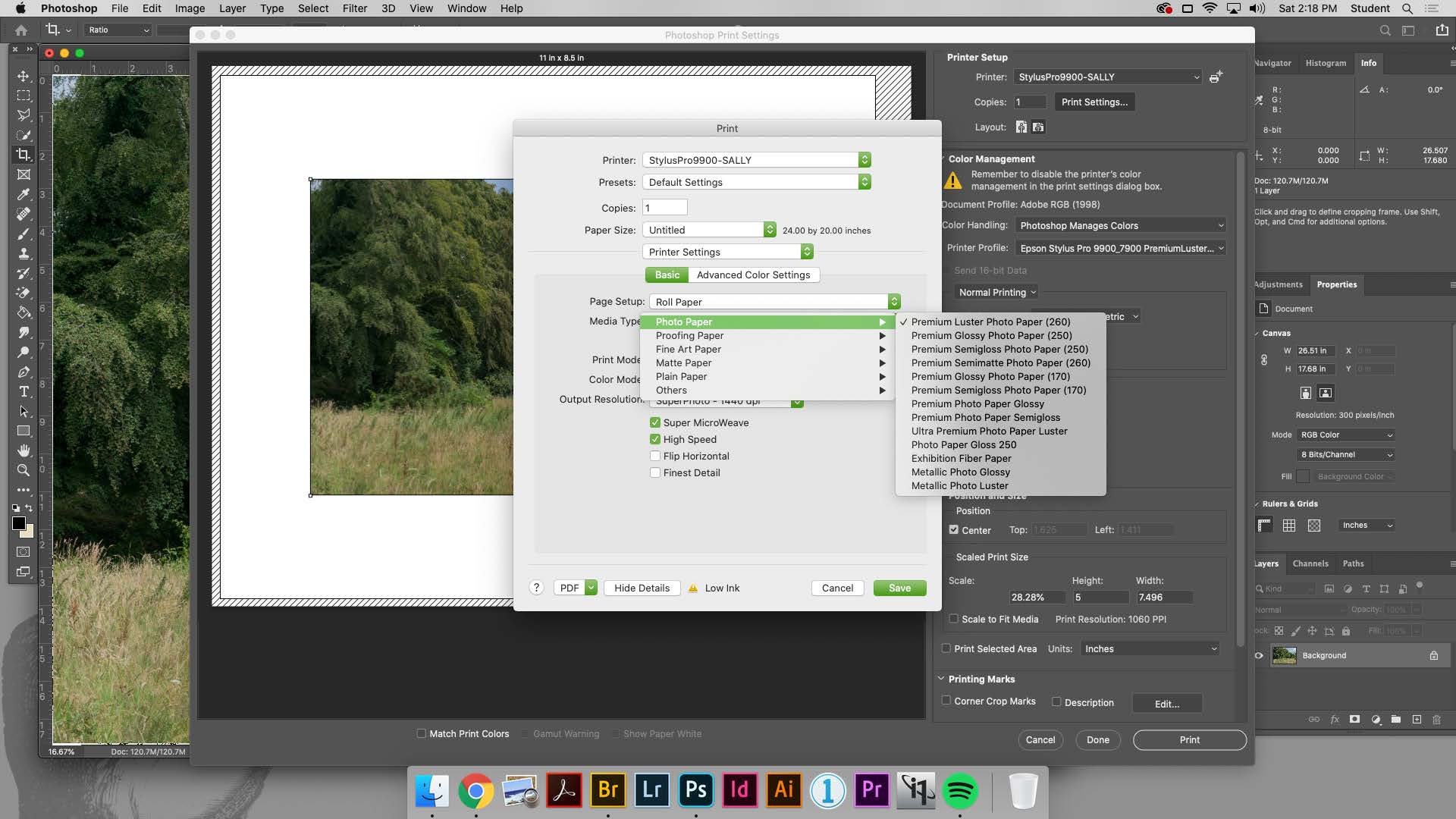Select the Polygonal Lasso tool
The width and height of the screenshot is (1456, 819).
pos(24,115)
